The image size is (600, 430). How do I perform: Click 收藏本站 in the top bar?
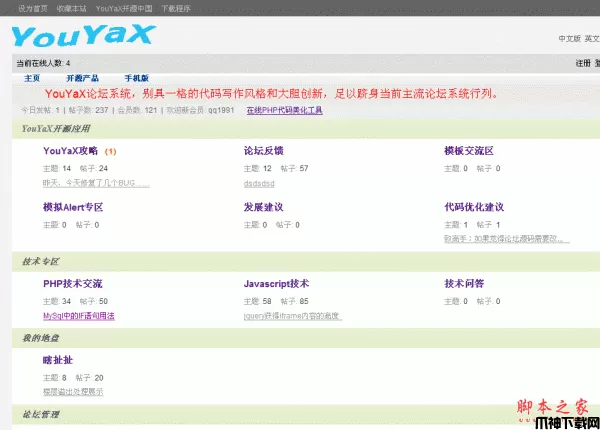click(x=72, y=8)
